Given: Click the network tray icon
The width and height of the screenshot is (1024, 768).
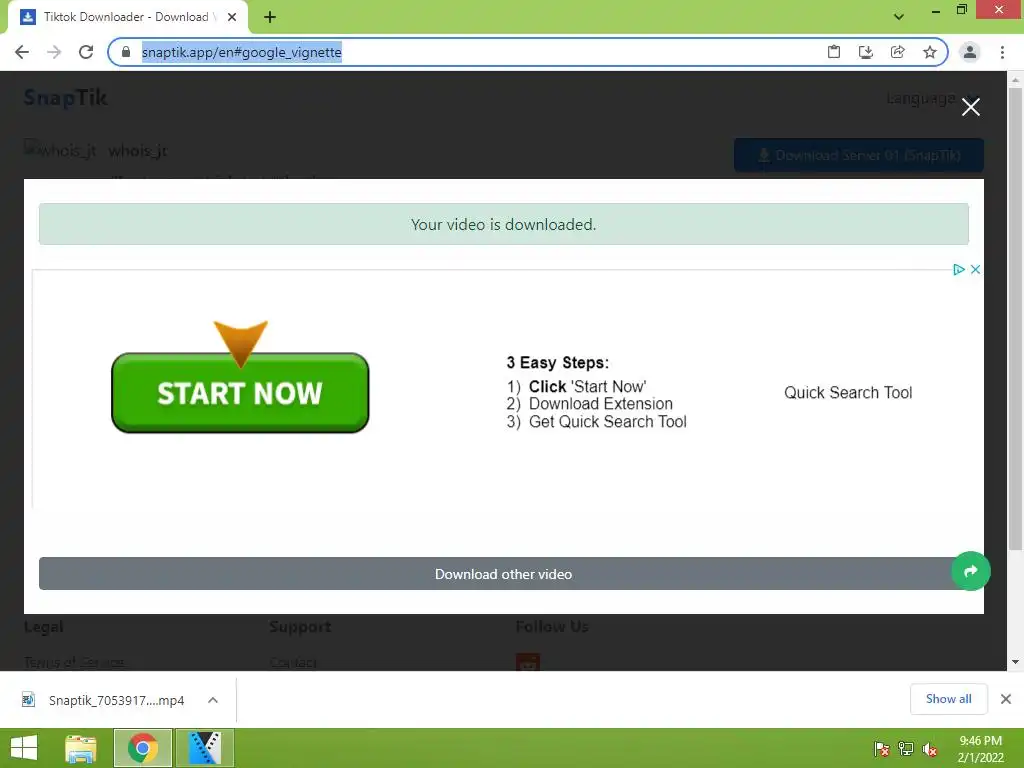Looking at the screenshot, I should tap(905, 749).
